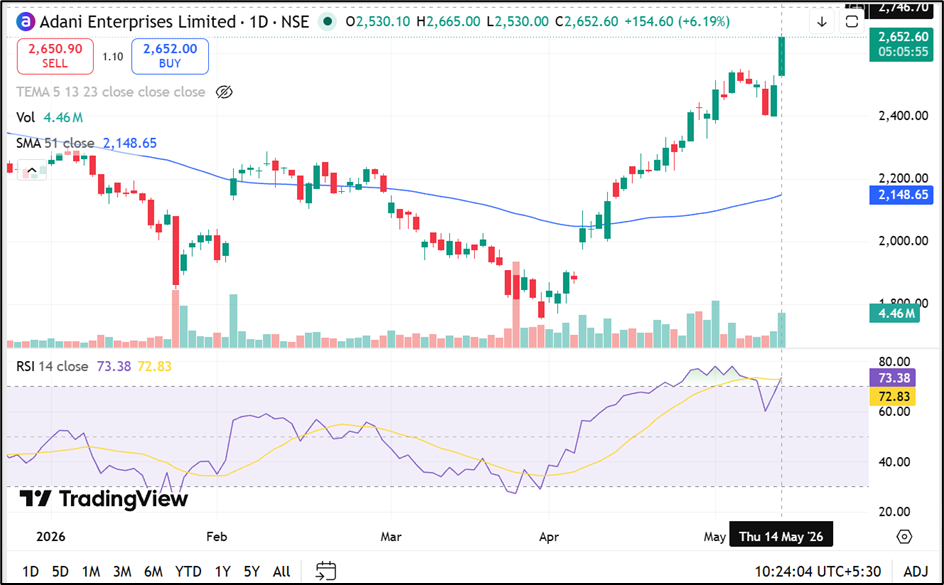The height and width of the screenshot is (585, 944).
Task: Switch to the YTD range
Action: click(x=188, y=571)
